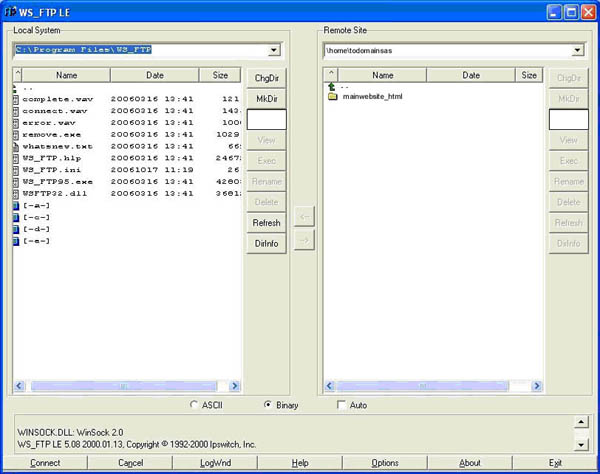Viewport: 600px width, 474px height.
Task: Click the download left-arrow transfer button
Action: 304,217
